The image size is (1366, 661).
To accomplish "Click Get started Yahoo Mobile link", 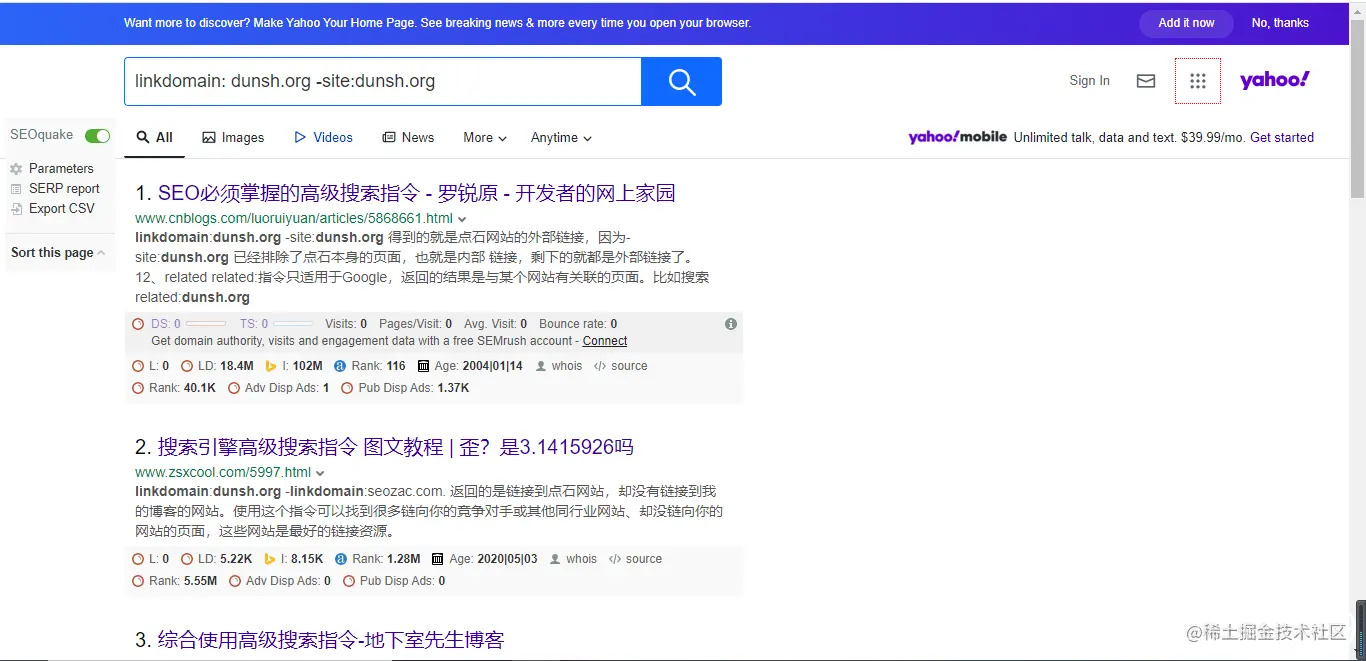I will coord(1282,138).
